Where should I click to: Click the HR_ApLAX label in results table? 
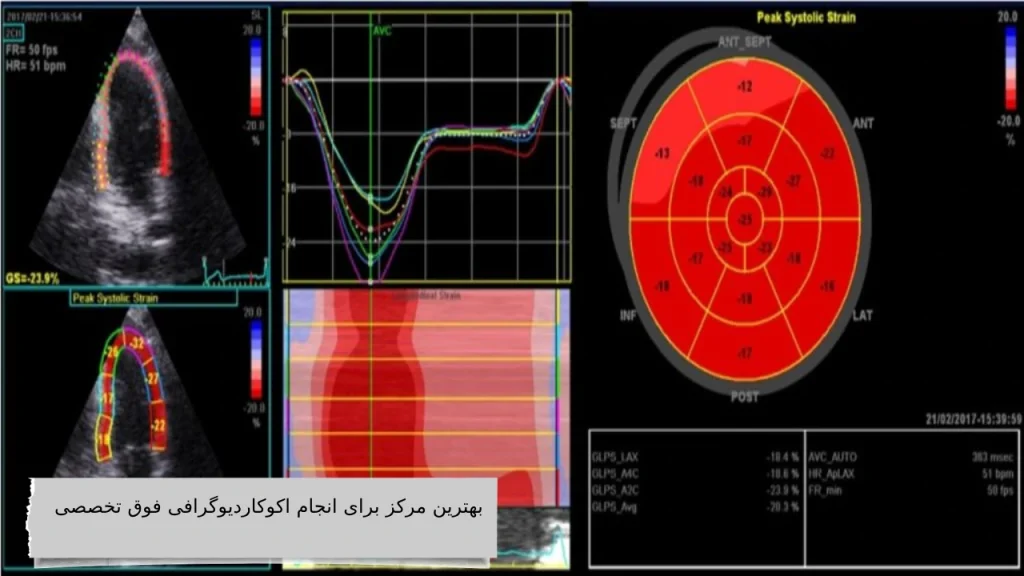[x=831, y=474]
